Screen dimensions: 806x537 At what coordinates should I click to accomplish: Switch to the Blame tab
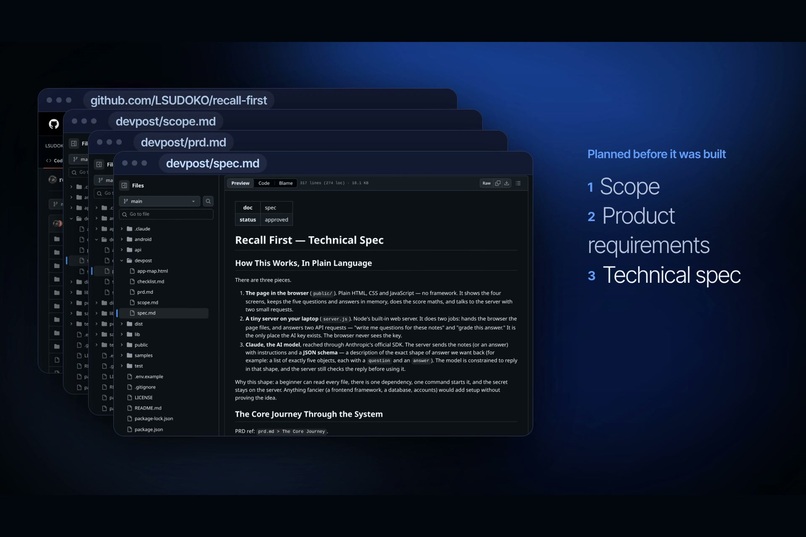click(286, 183)
